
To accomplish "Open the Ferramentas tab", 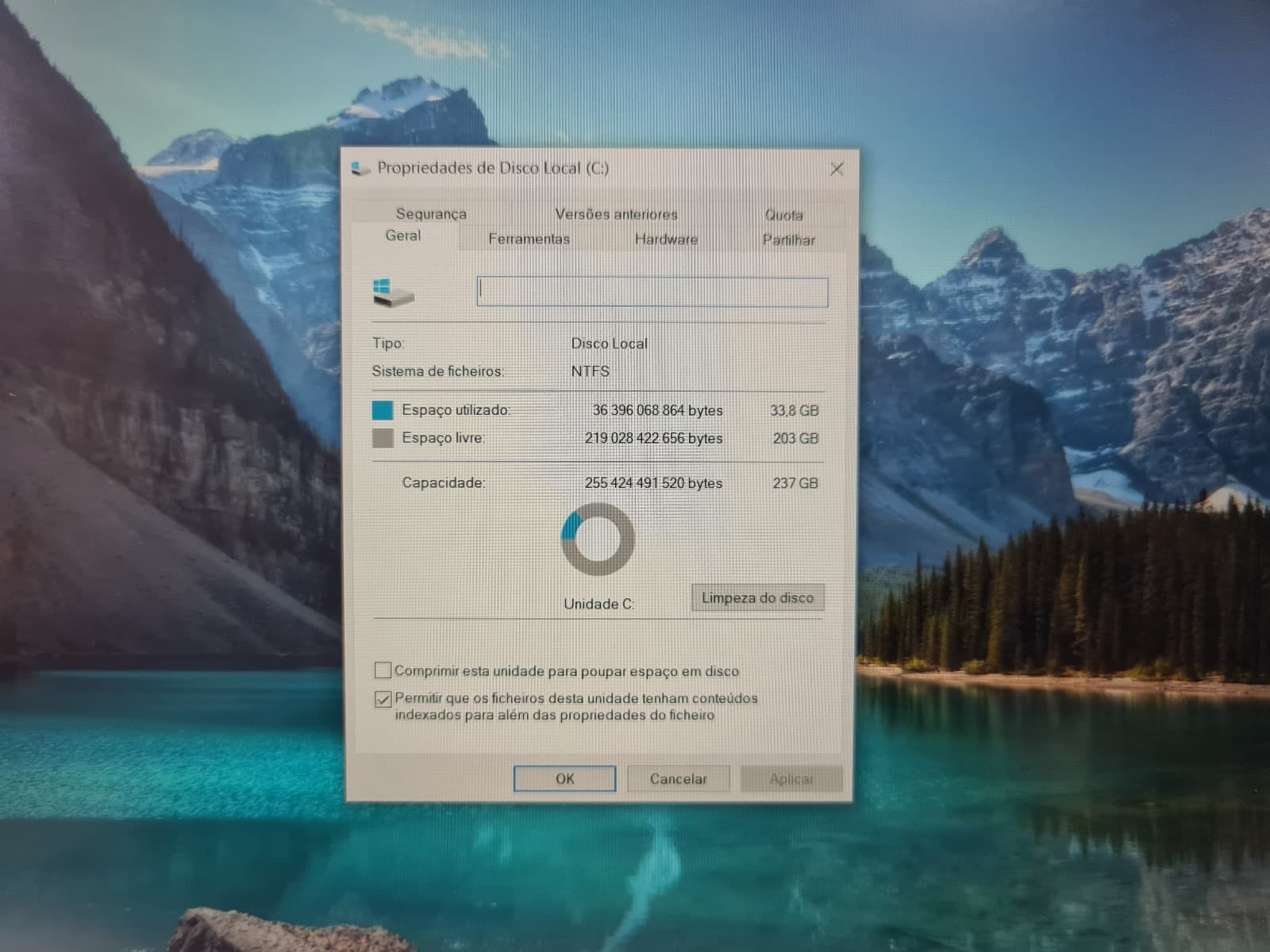I will coord(529,239).
